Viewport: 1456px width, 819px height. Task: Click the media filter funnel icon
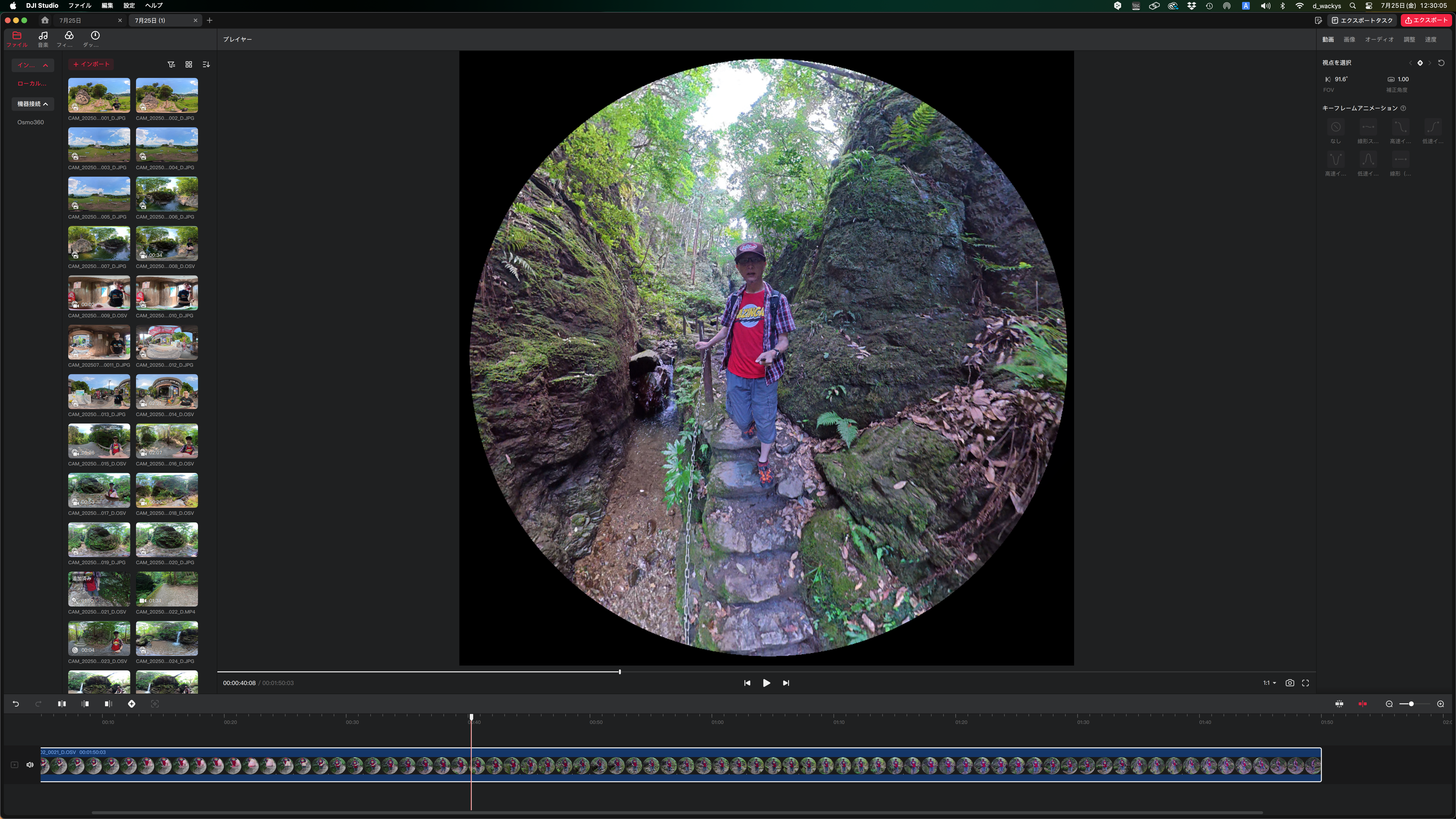click(171, 64)
